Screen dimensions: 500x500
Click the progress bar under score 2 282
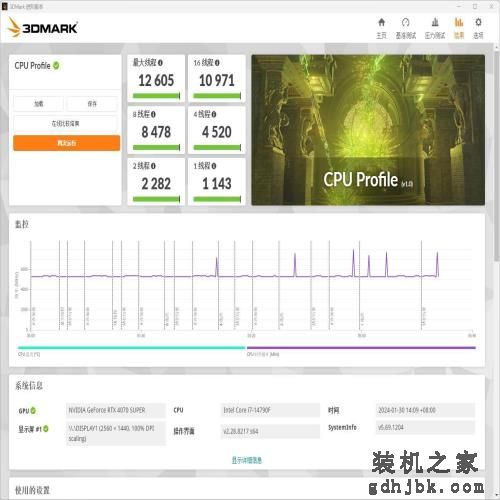point(156,199)
